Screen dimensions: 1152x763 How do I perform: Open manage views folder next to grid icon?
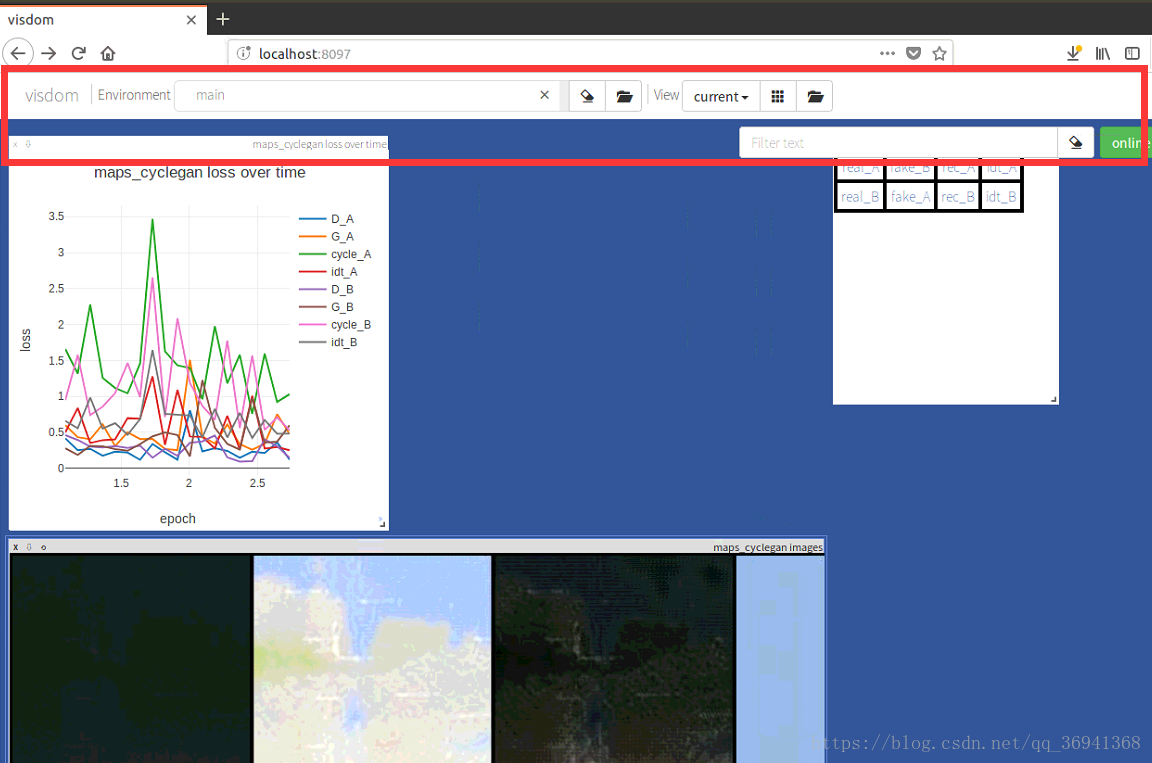click(815, 96)
